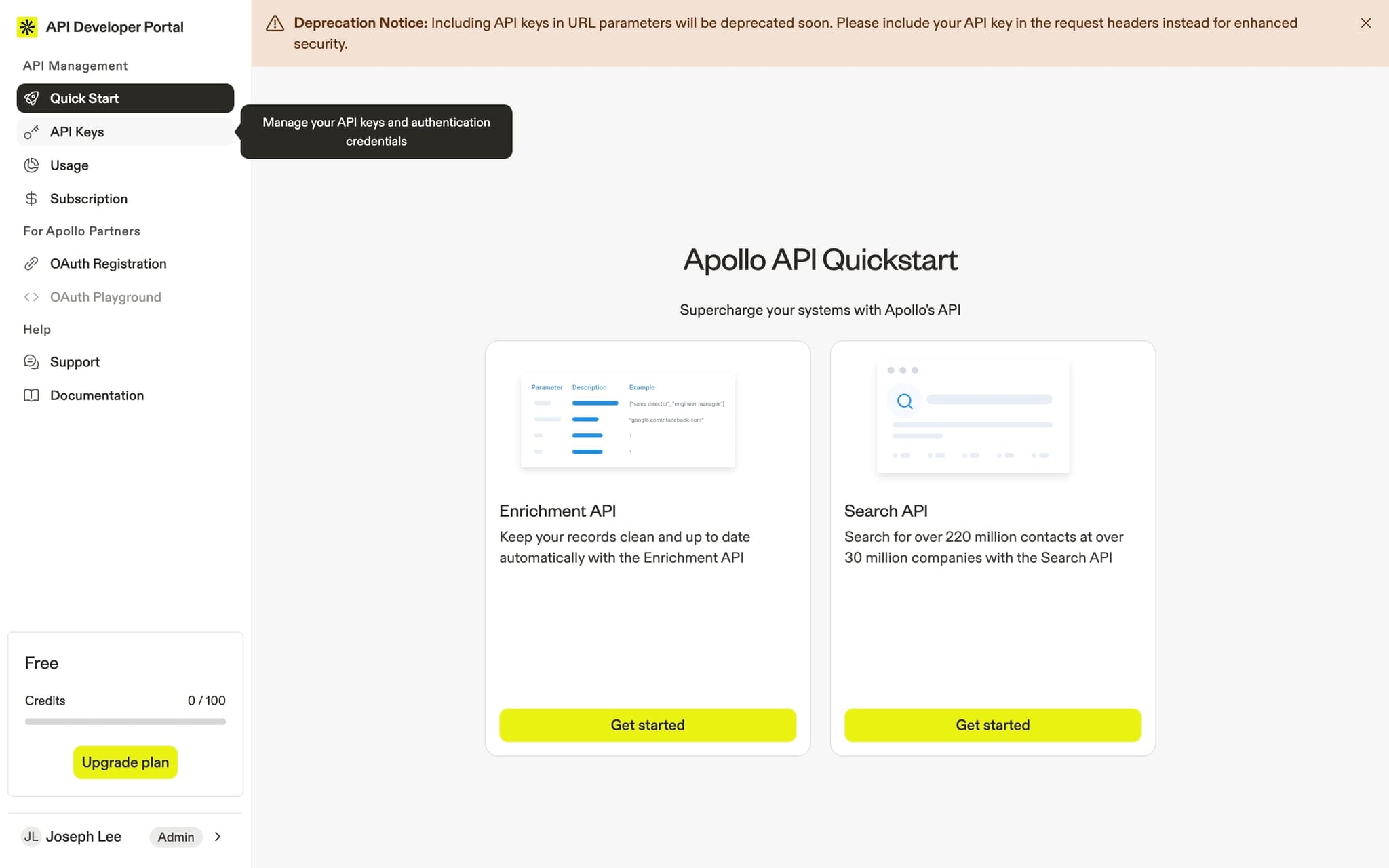1389x868 pixels.
Task: Click the Documentation book icon
Action: [31, 395]
